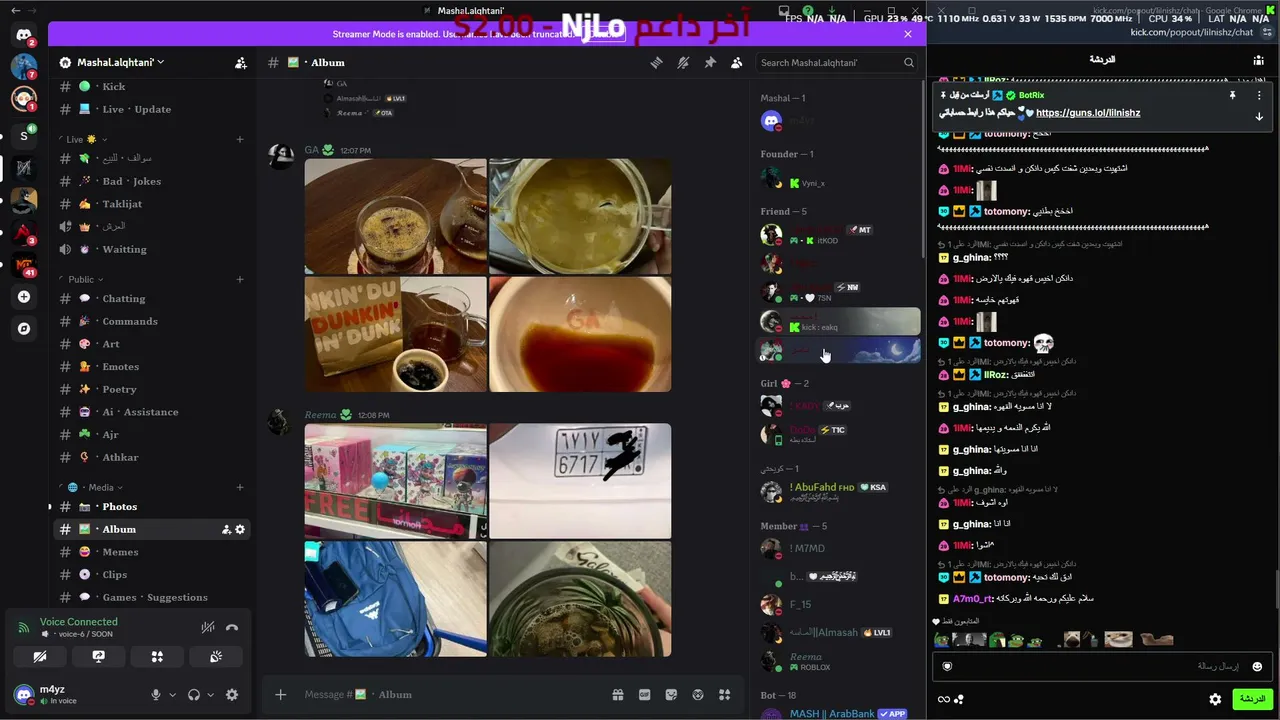Toggle microphone mute for m4yz

[x=156, y=695]
